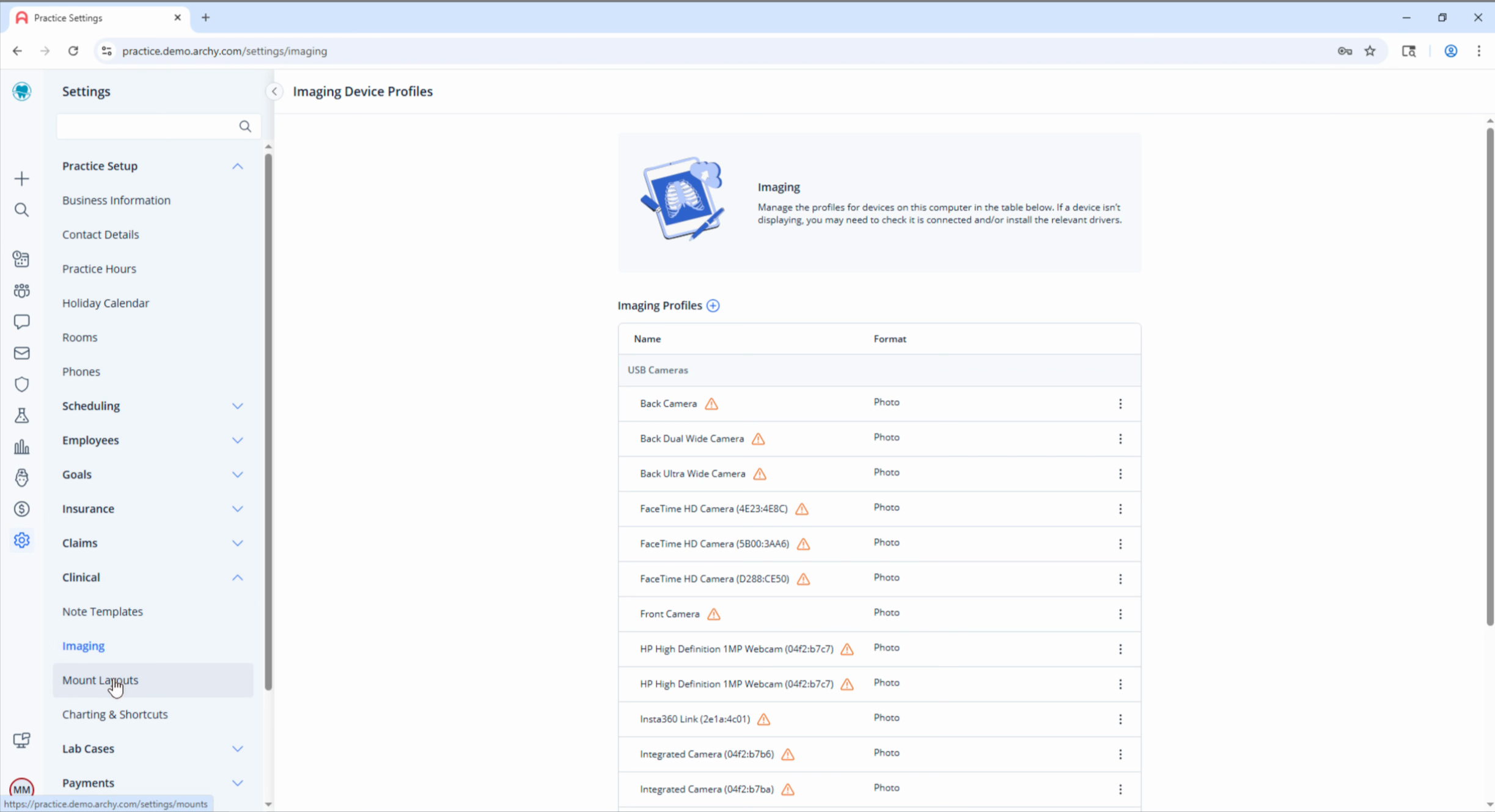1495x812 pixels.
Task: Click warning icon next to Back Camera
Action: 711,404
